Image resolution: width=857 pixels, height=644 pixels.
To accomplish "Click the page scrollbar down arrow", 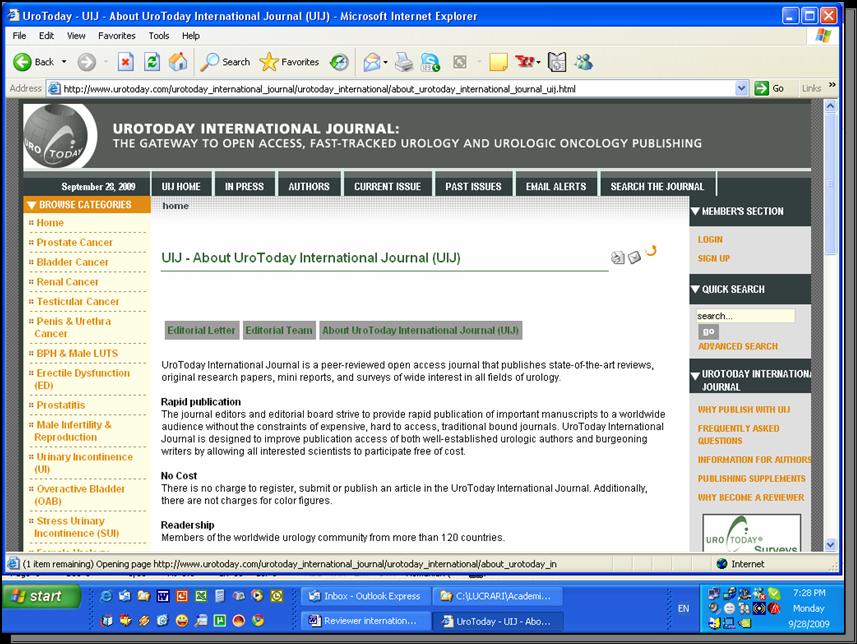I will [x=830, y=545].
